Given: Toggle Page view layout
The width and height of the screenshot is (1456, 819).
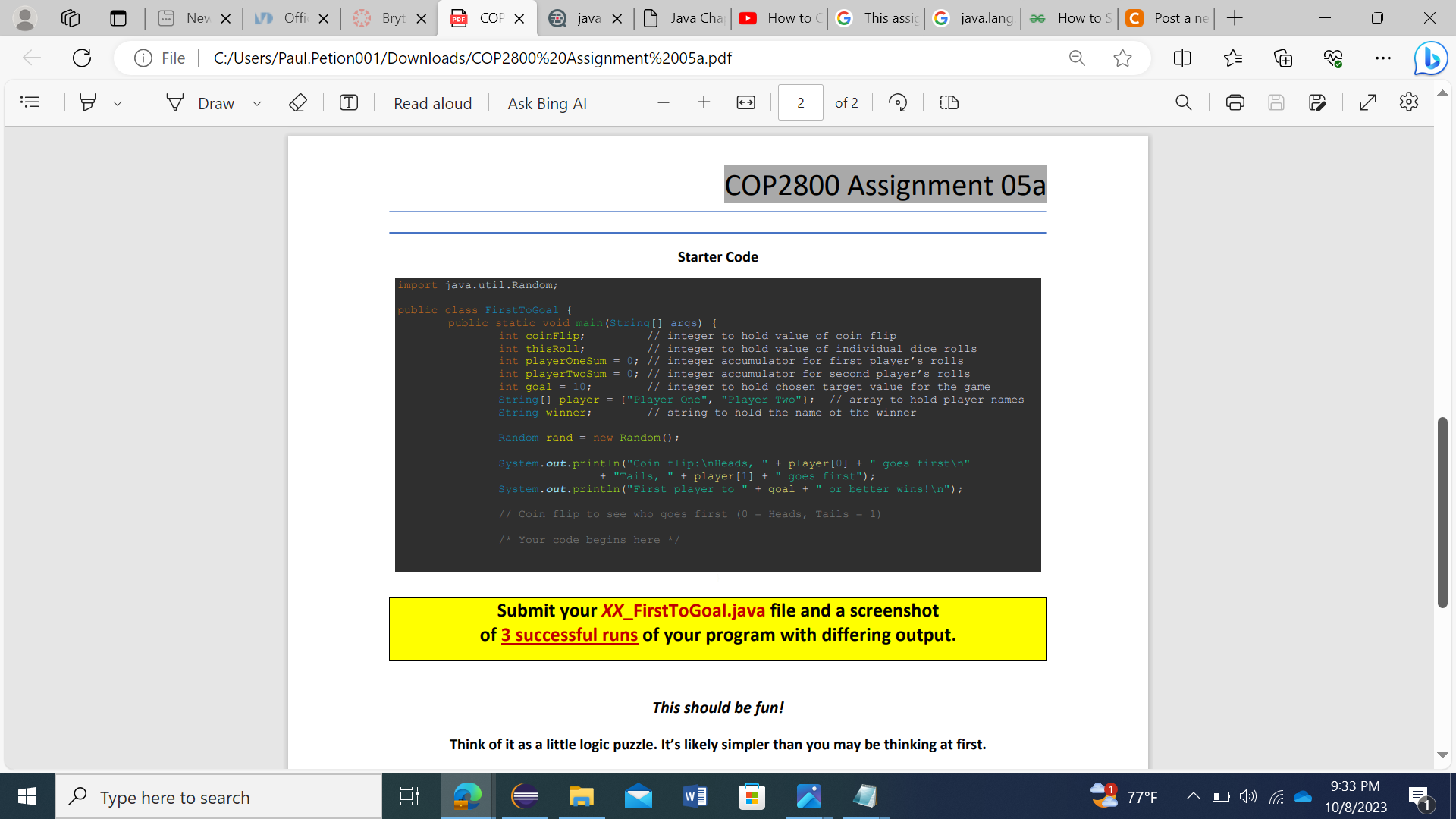Looking at the screenshot, I should pos(949,102).
